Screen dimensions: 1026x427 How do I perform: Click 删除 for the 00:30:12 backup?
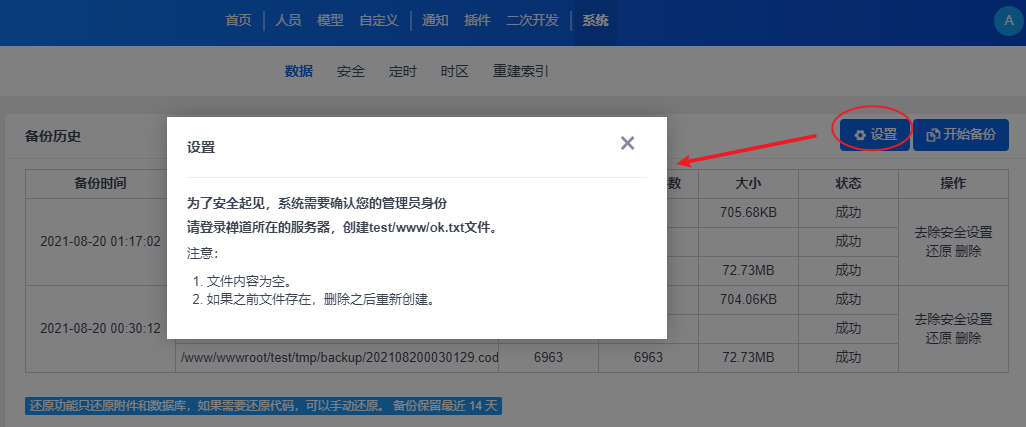tap(968, 339)
